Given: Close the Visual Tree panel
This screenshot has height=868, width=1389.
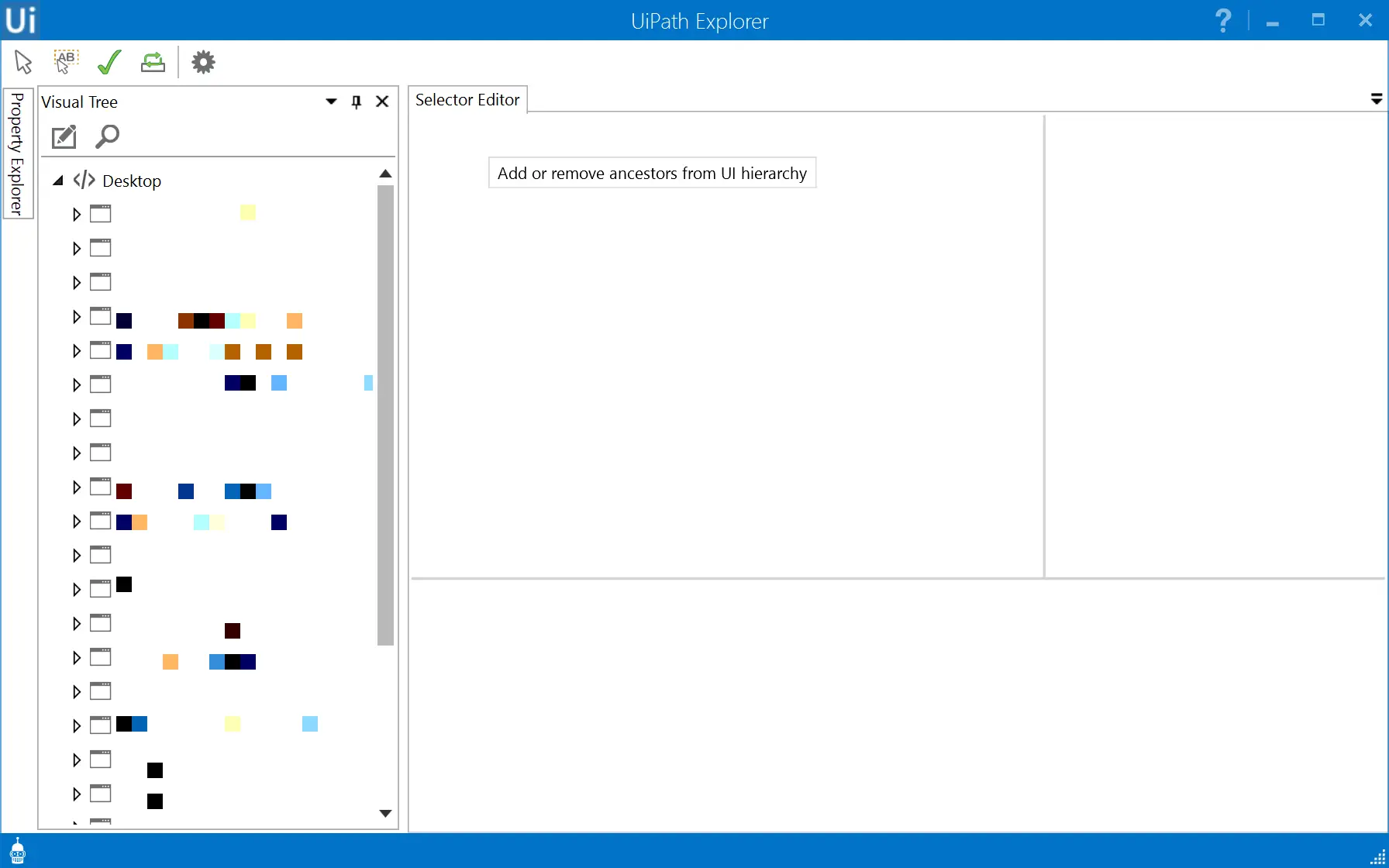Looking at the screenshot, I should click(382, 102).
